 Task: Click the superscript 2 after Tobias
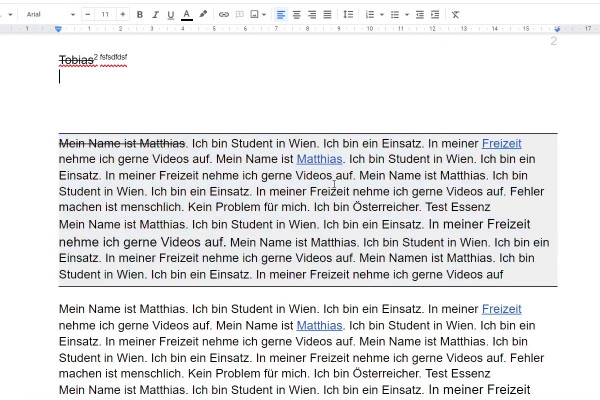click(x=96, y=57)
